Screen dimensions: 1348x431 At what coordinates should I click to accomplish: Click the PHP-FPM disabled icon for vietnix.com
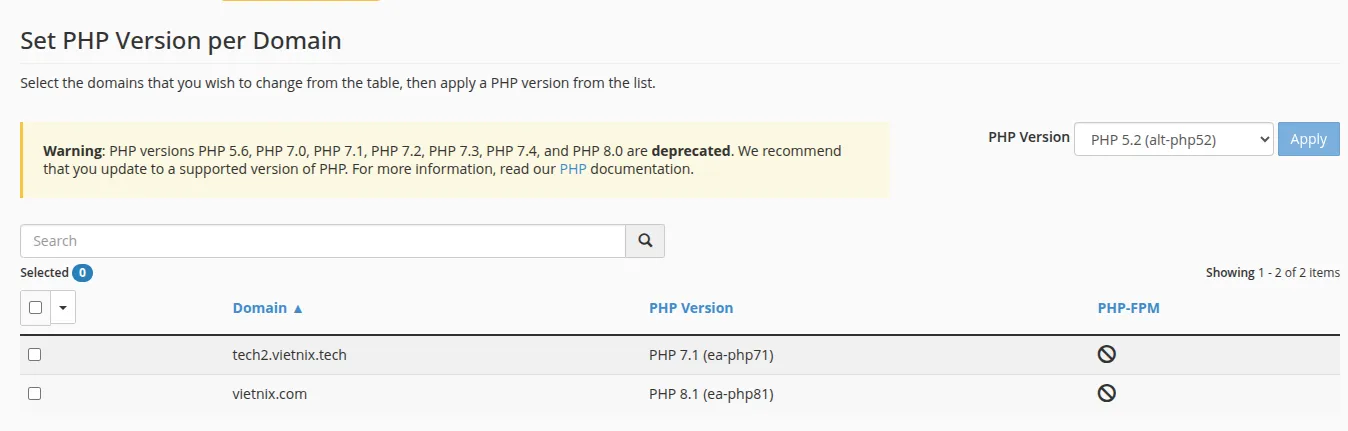(x=1107, y=394)
